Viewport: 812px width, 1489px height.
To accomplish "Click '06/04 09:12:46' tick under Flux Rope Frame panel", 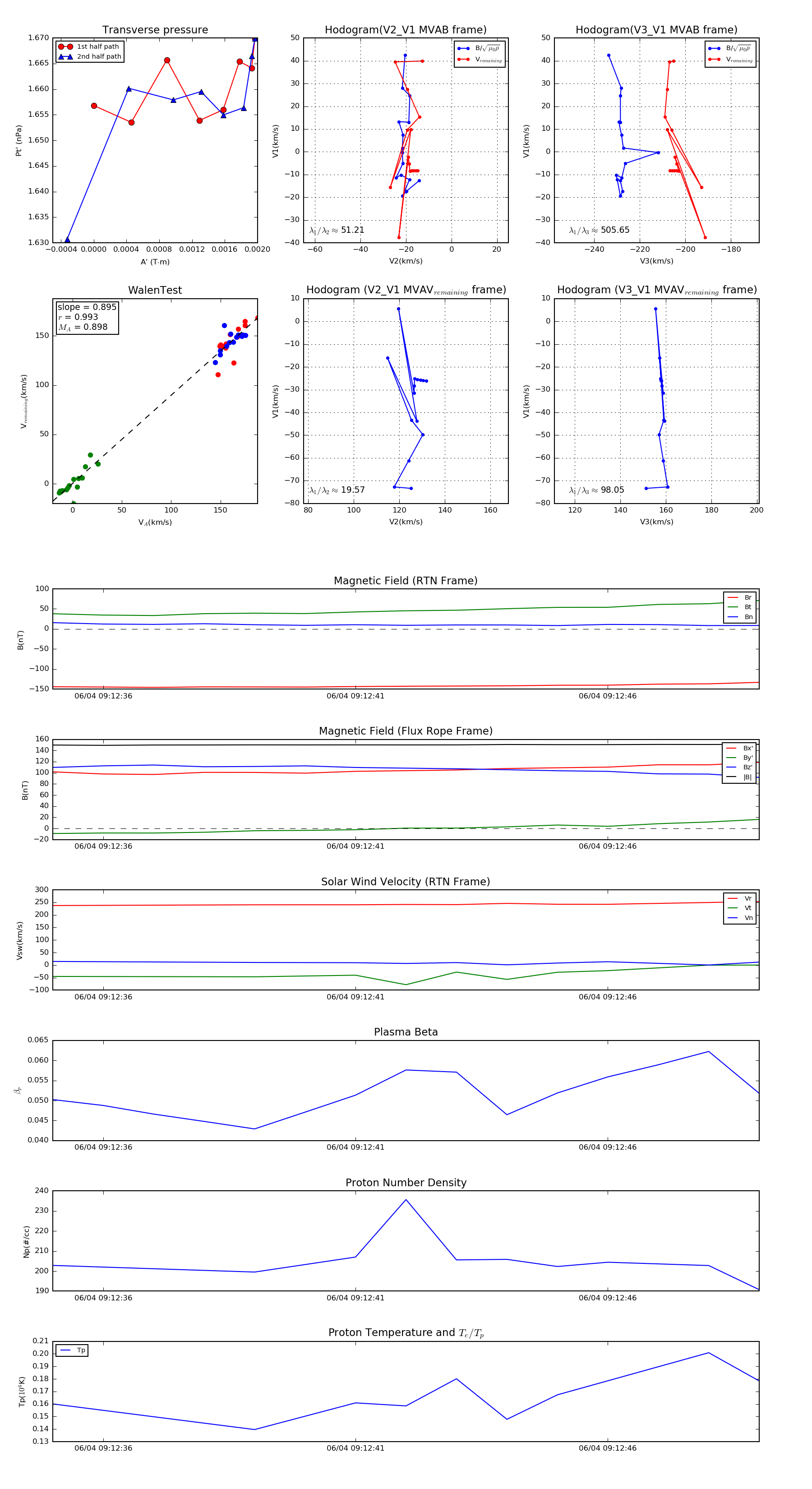I will (607, 846).
